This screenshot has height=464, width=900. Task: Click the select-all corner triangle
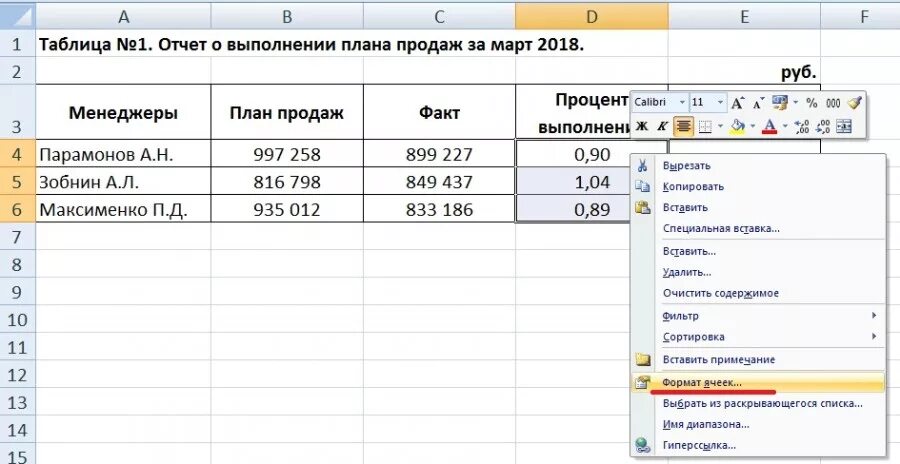[17, 17]
